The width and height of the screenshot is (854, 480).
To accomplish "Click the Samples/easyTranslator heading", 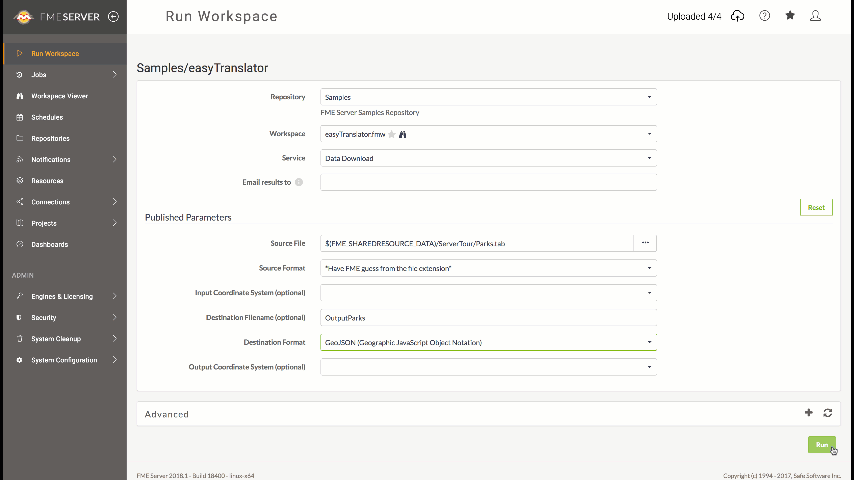I will (202, 68).
